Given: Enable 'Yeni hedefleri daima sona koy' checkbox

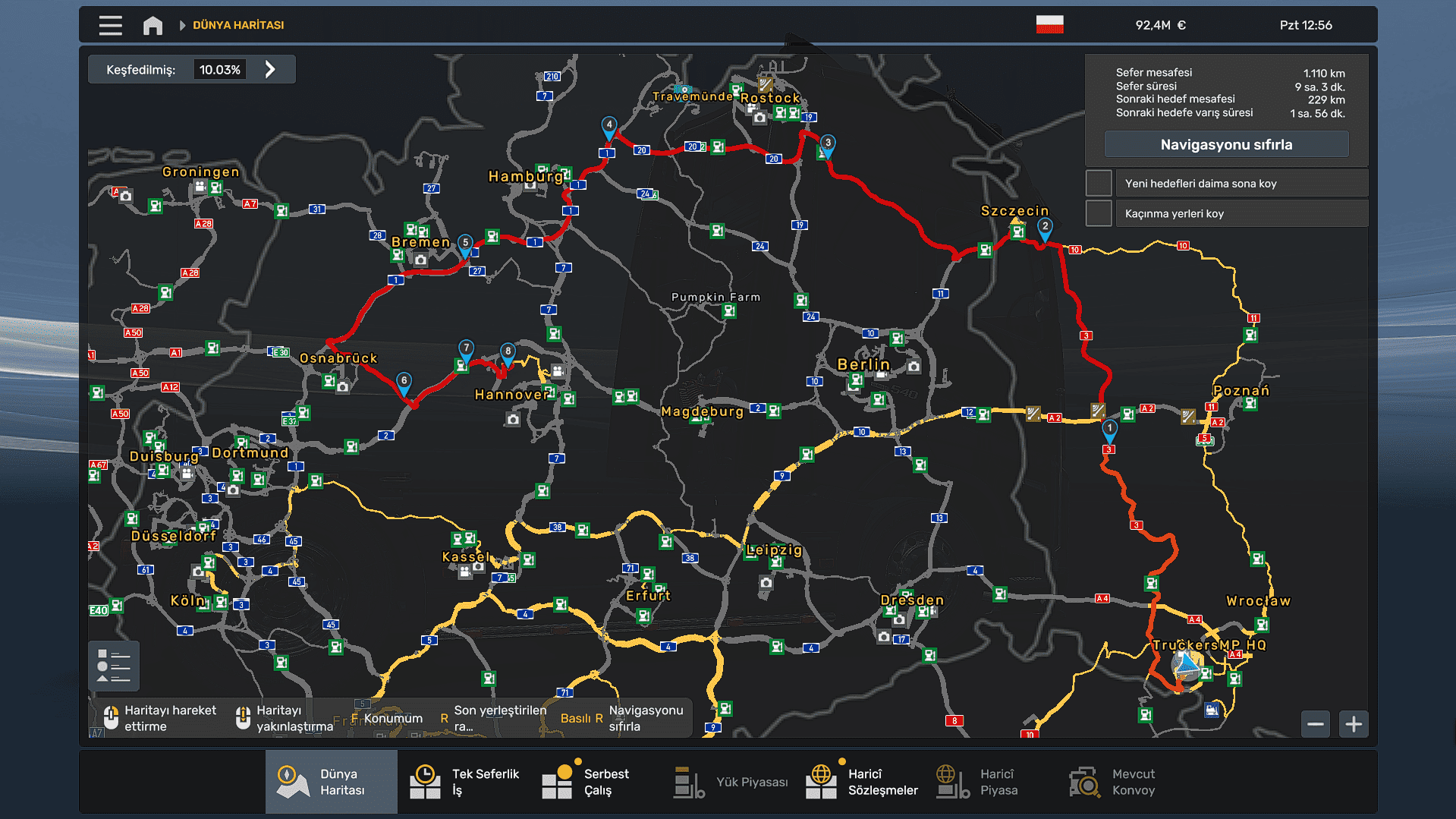Looking at the screenshot, I should (1099, 184).
